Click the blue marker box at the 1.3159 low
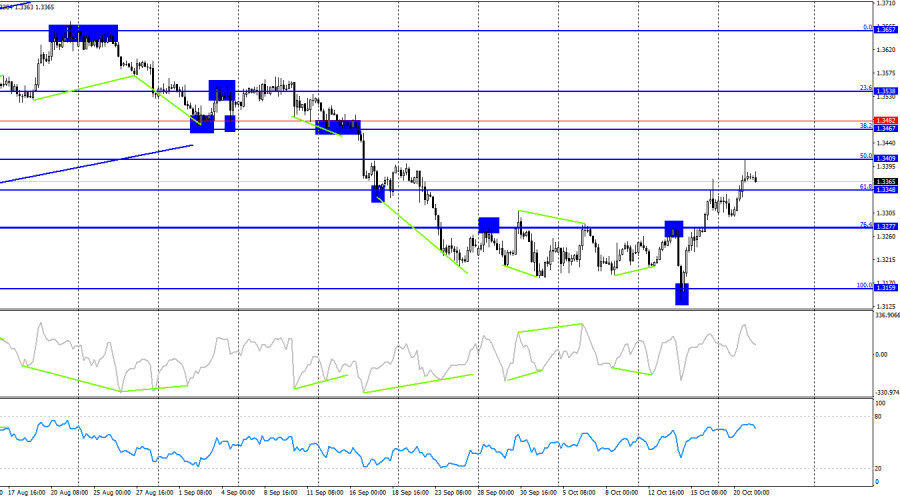 682,294
